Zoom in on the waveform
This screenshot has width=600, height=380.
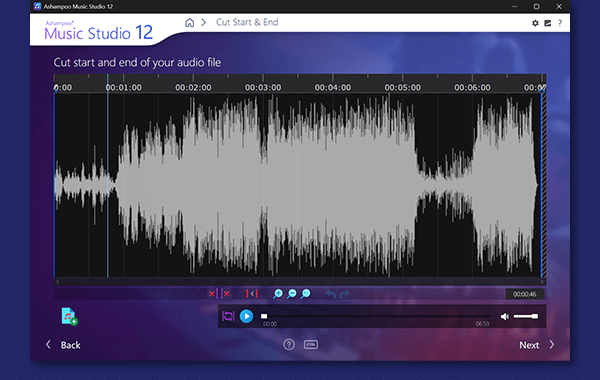point(278,294)
